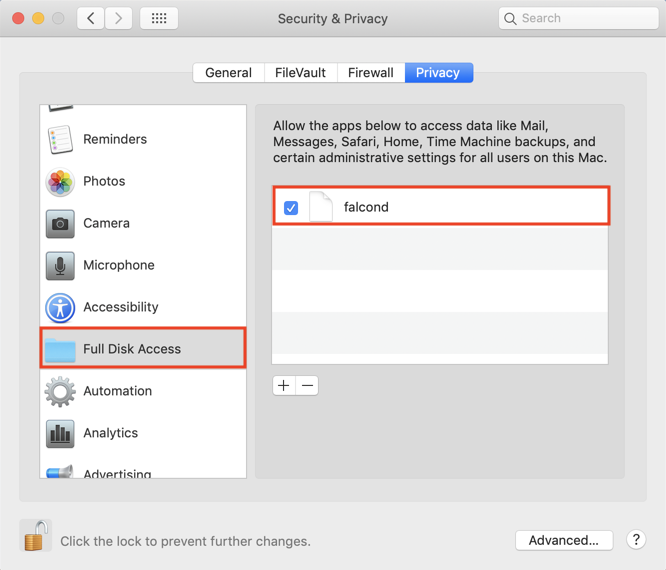Open the FileVault tab

click(300, 73)
